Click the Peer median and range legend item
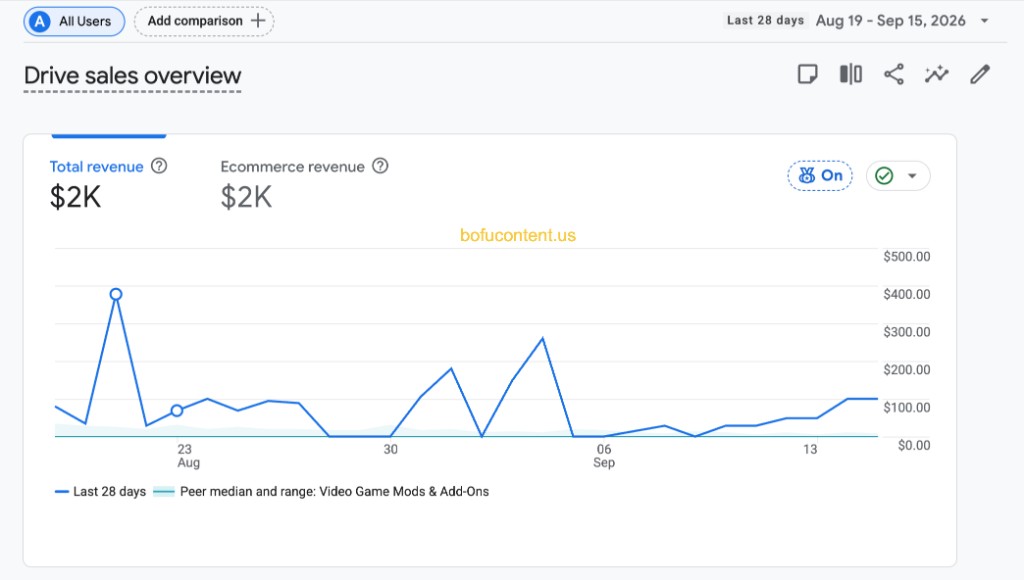Screen dimensions: 1024x580 321,491
